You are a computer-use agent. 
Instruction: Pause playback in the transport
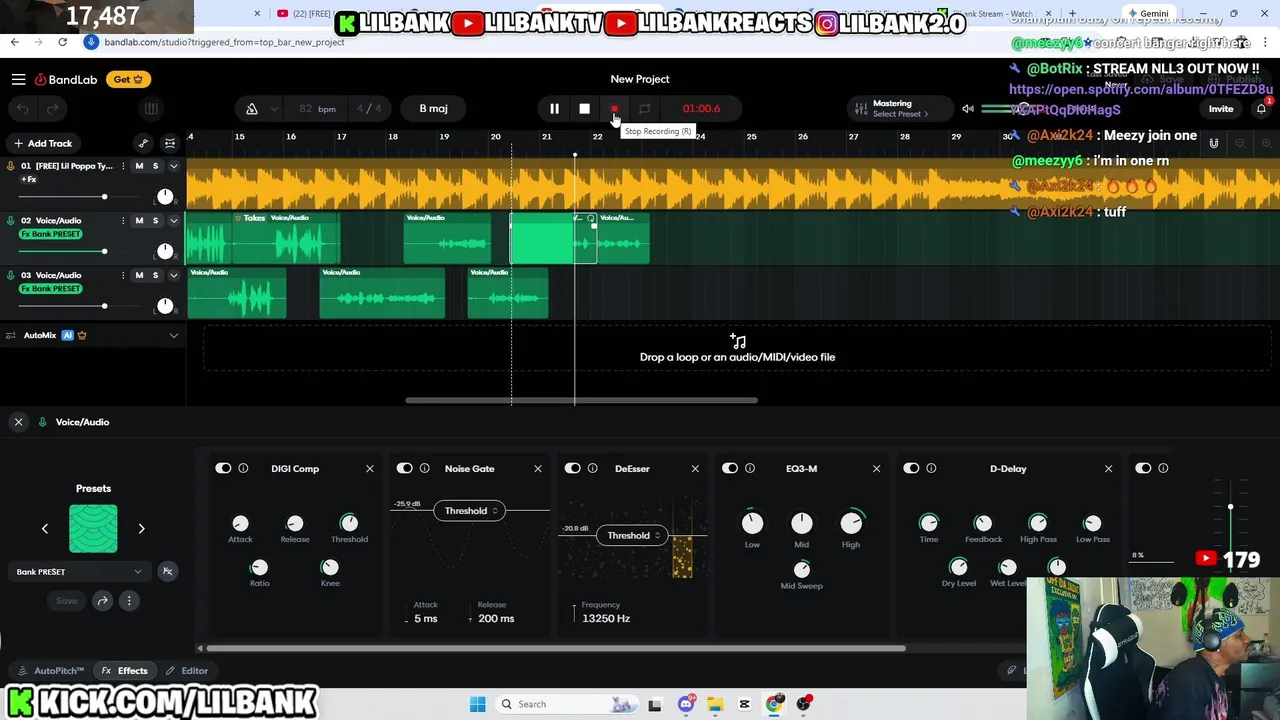pos(554,108)
